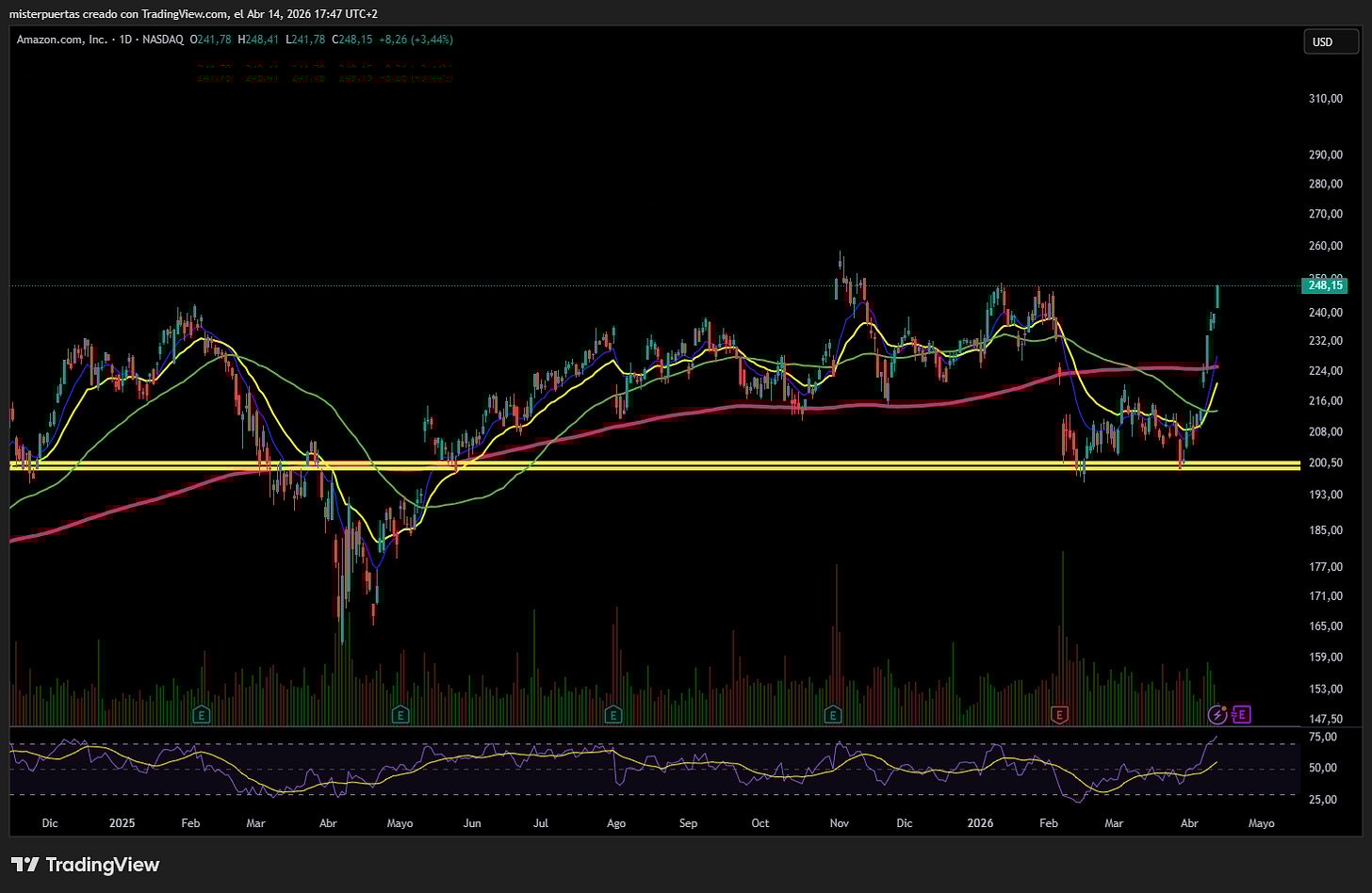Select the high value H248,41
Image resolution: width=1372 pixels, height=893 pixels.
coord(258,40)
